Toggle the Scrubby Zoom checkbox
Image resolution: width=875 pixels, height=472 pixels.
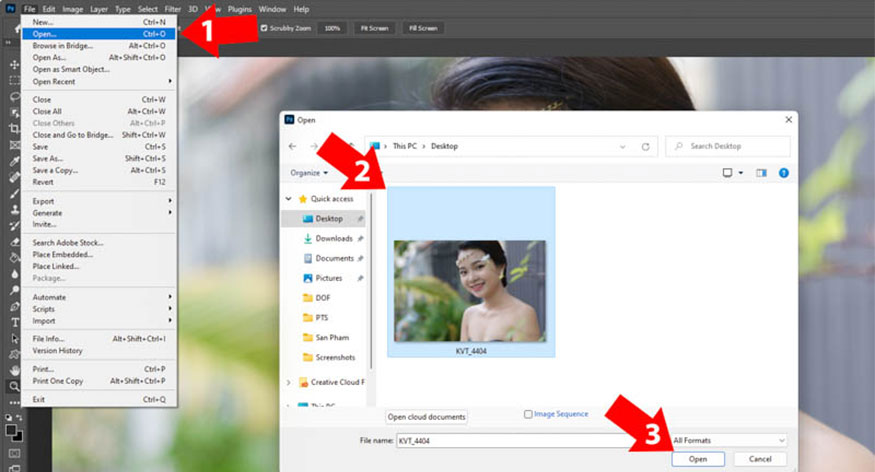coord(264,28)
